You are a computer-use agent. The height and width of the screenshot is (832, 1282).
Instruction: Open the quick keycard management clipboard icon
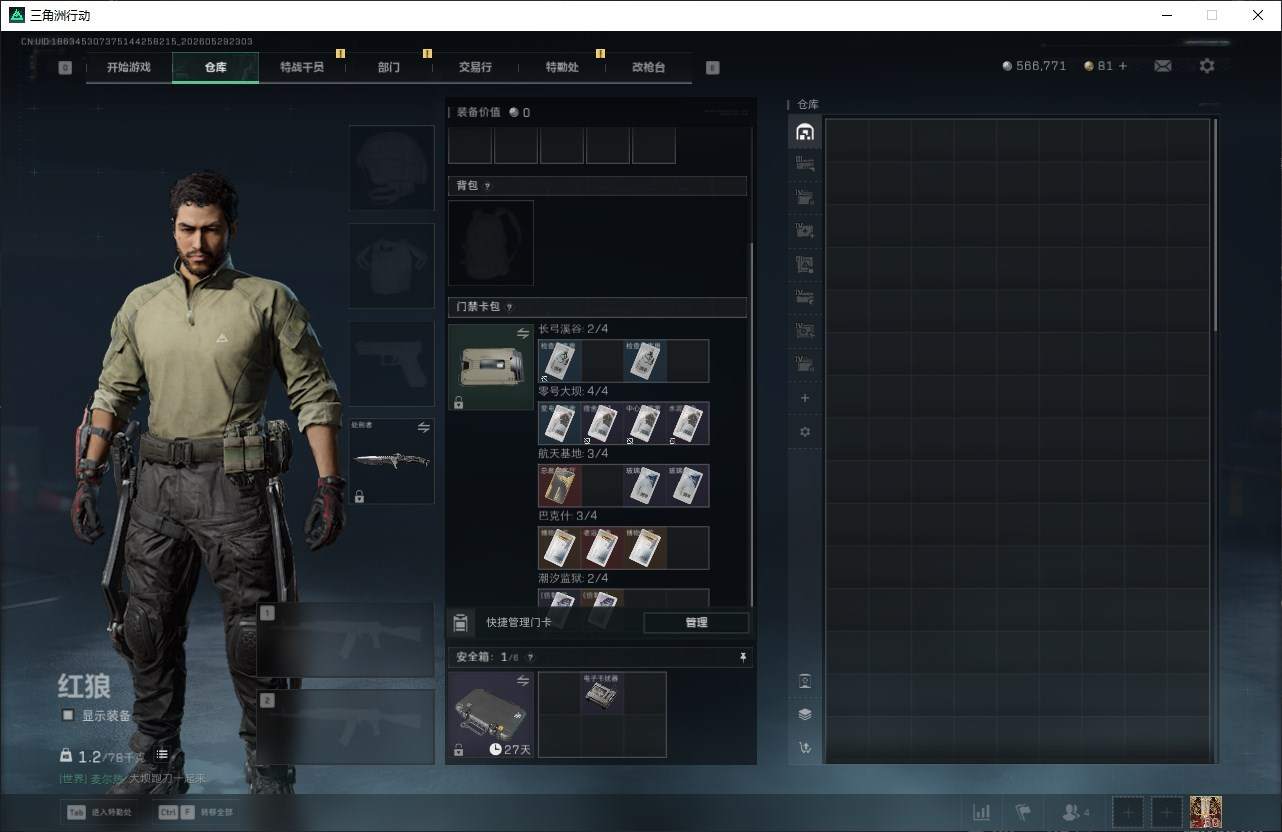[x=460, y=623]
